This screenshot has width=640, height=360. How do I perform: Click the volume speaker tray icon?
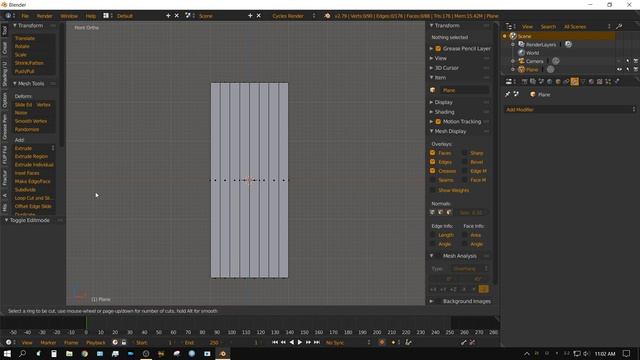tap(586, 353)
